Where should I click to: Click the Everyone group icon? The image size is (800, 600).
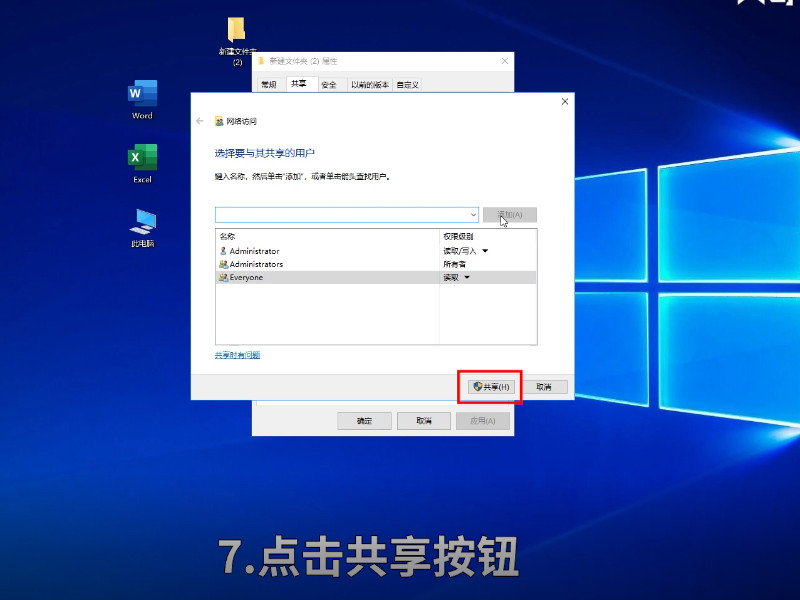(x=223, y=277)
